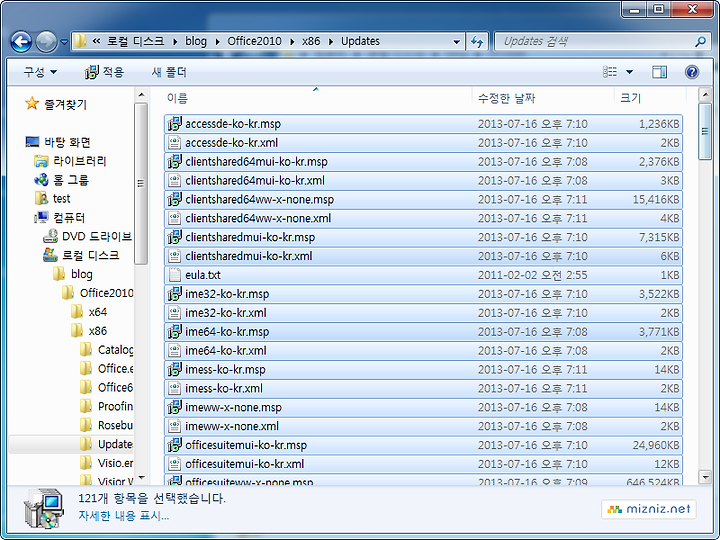Screen dimensions: 720x540
Task: Click the blog breadcrumb in address bar
Action: (196, 41)
